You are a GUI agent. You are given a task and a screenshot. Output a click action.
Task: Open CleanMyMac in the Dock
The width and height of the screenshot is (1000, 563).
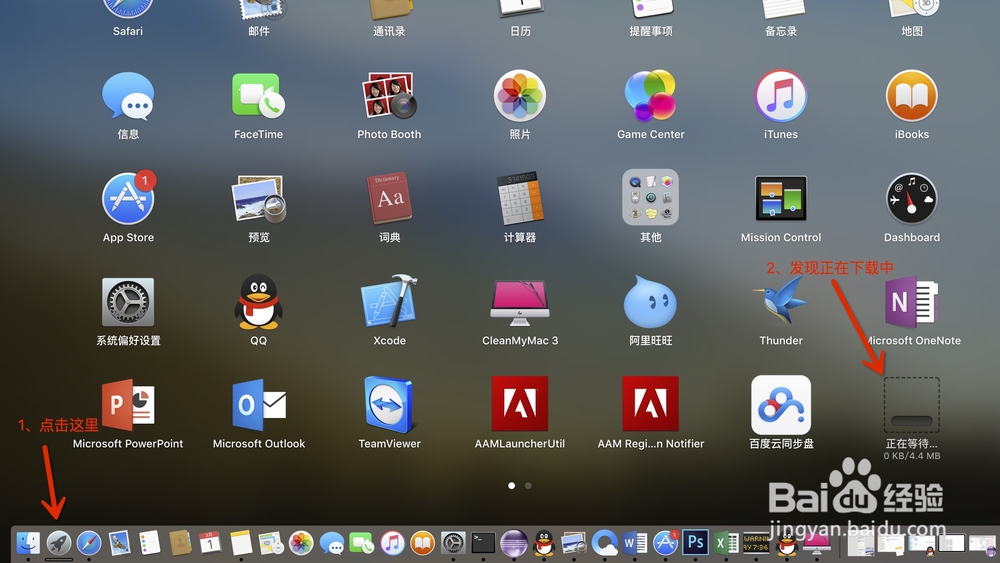point(817,544)
